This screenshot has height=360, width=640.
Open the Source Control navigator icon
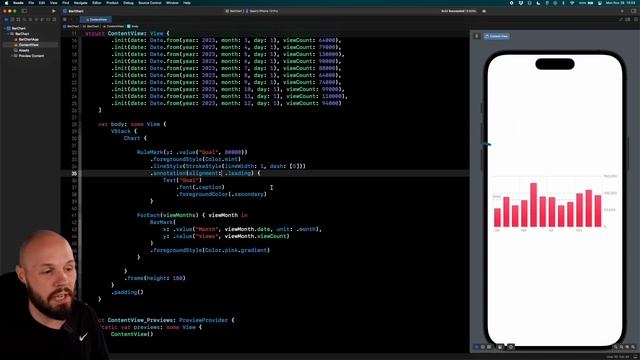click(12, 19)
